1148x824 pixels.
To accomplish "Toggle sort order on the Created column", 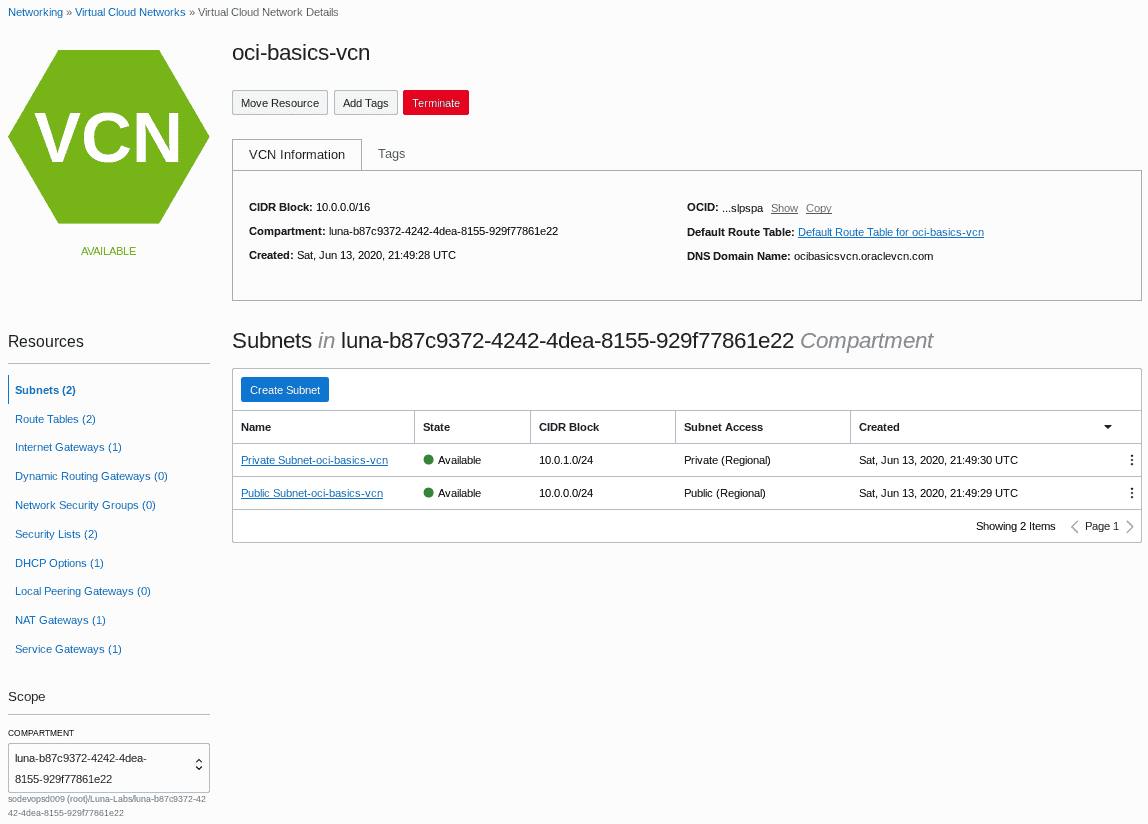I will (1107, 427).
